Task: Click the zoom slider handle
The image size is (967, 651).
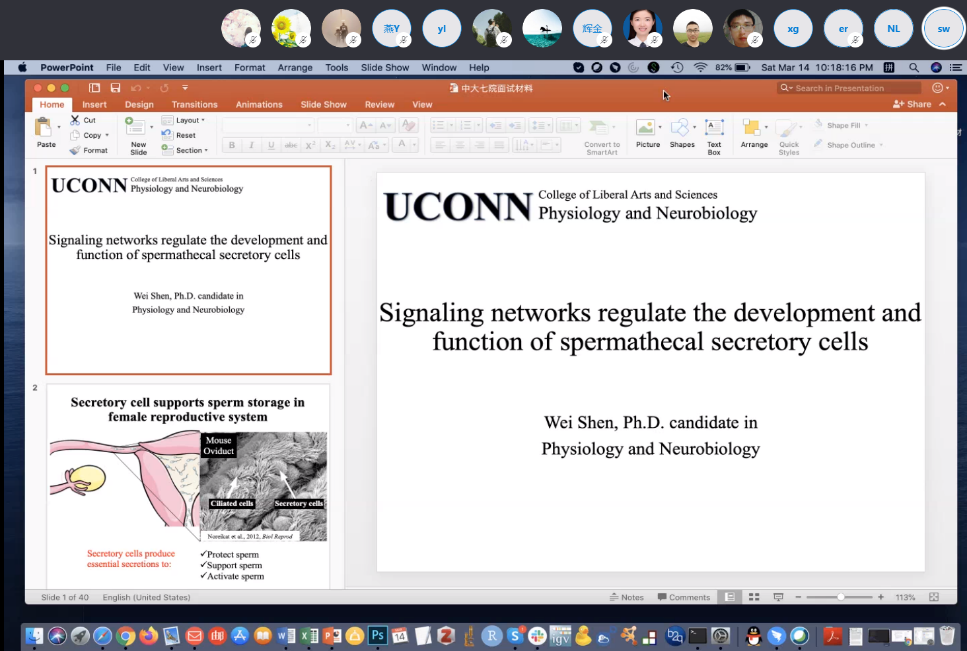Action: tap(841, 597)
